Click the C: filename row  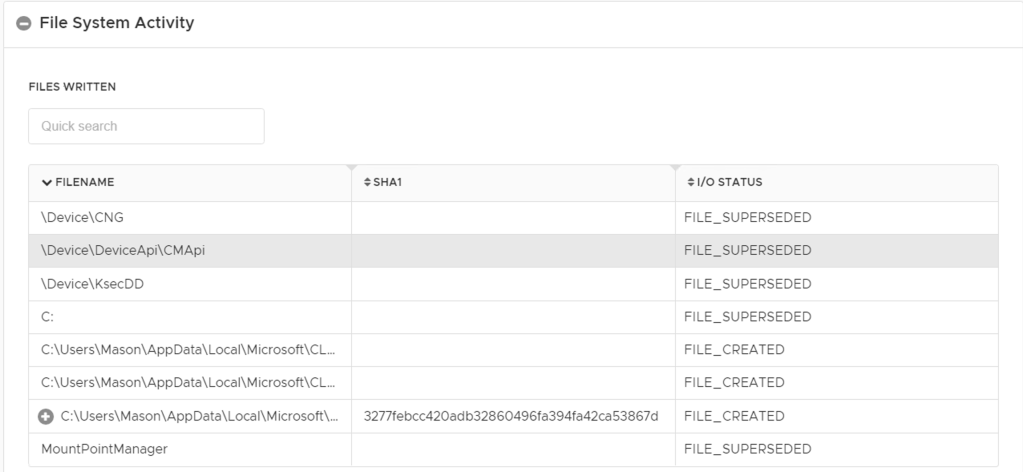coord(47,316)
